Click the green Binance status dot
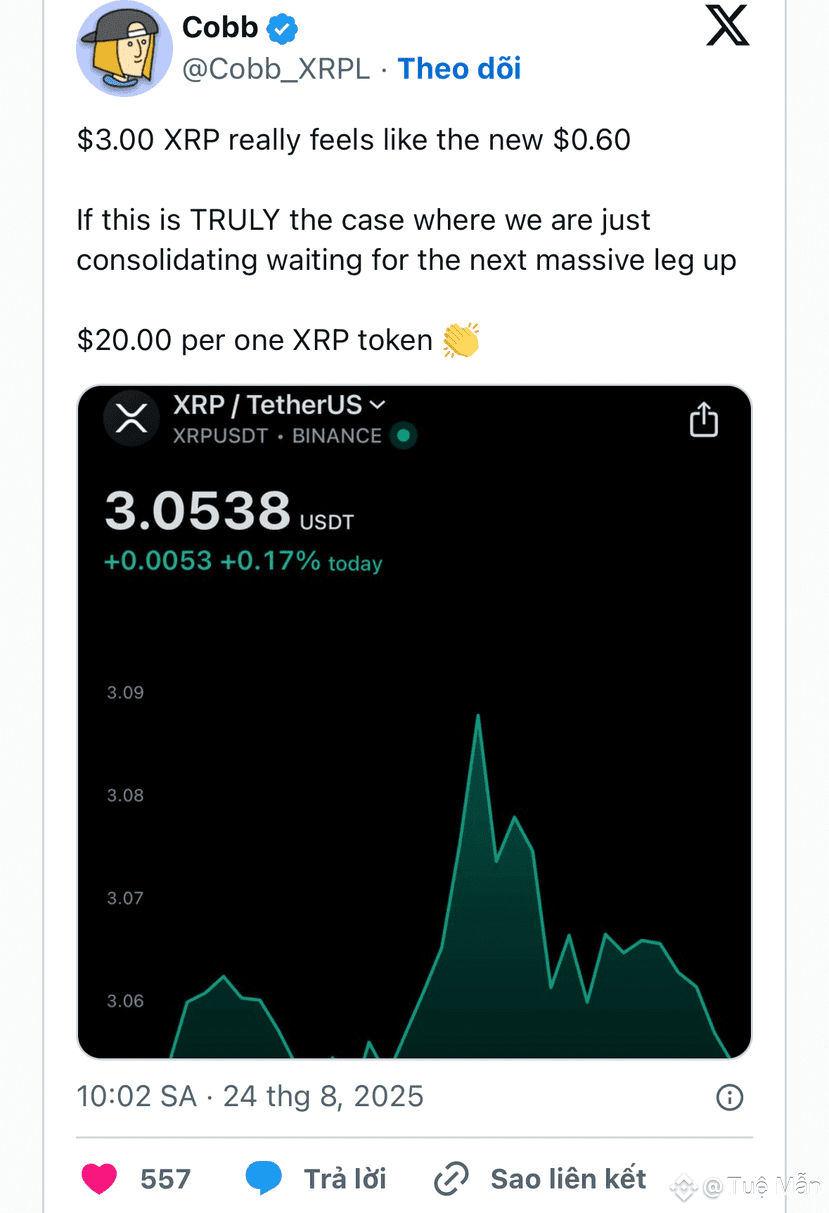 (x=403, y=436)
